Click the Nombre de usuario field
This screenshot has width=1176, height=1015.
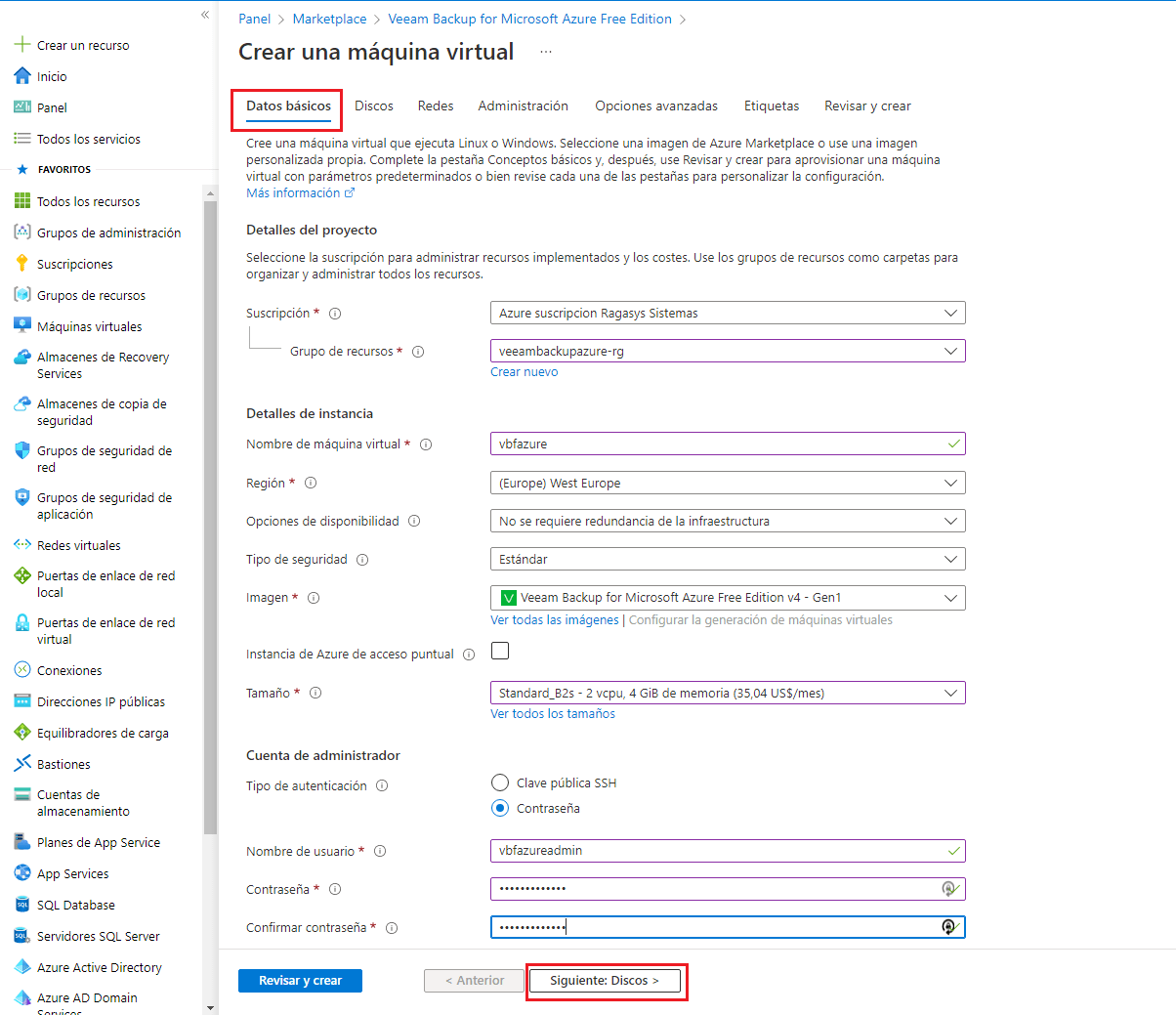(728, 851)
